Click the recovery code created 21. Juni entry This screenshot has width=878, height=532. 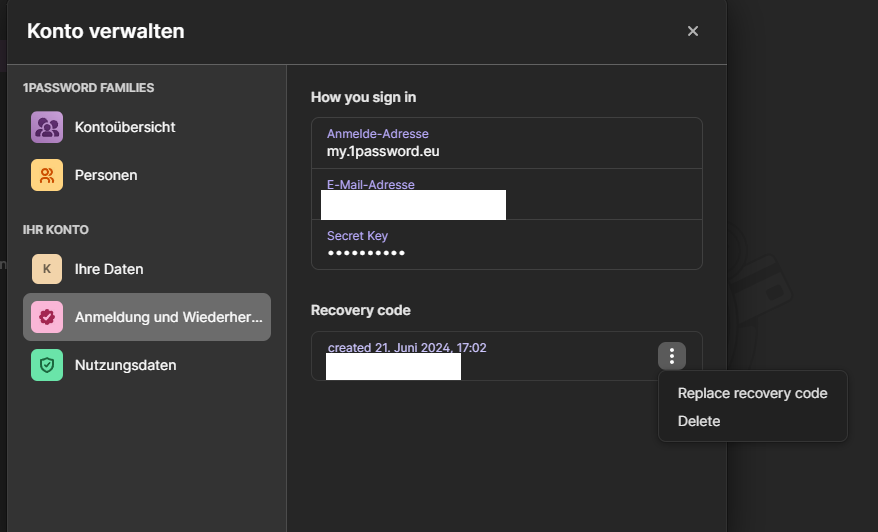[406, 348]
